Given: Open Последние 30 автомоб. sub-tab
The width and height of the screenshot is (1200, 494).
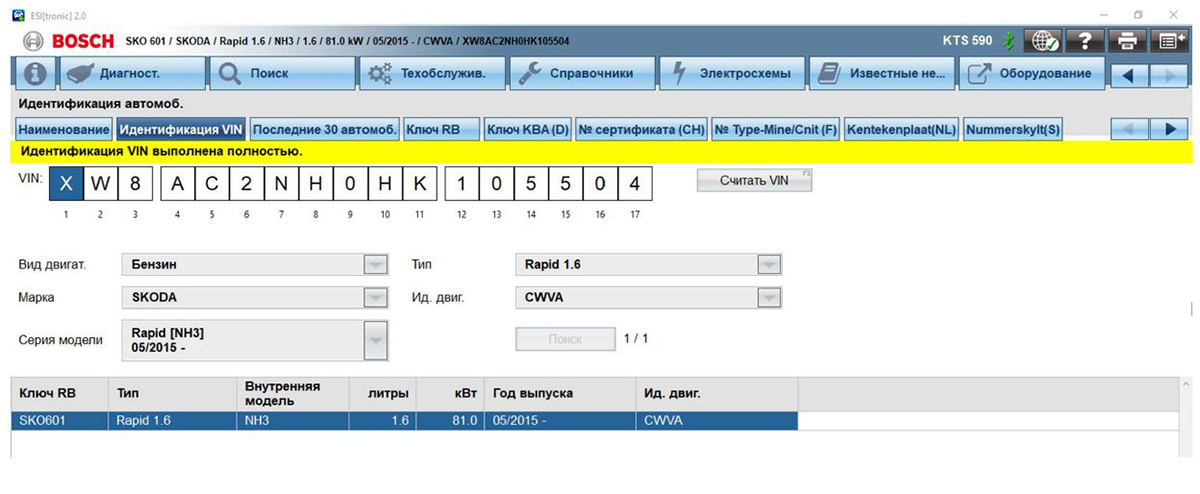Looking at the screenshot, I should [325, 130].
